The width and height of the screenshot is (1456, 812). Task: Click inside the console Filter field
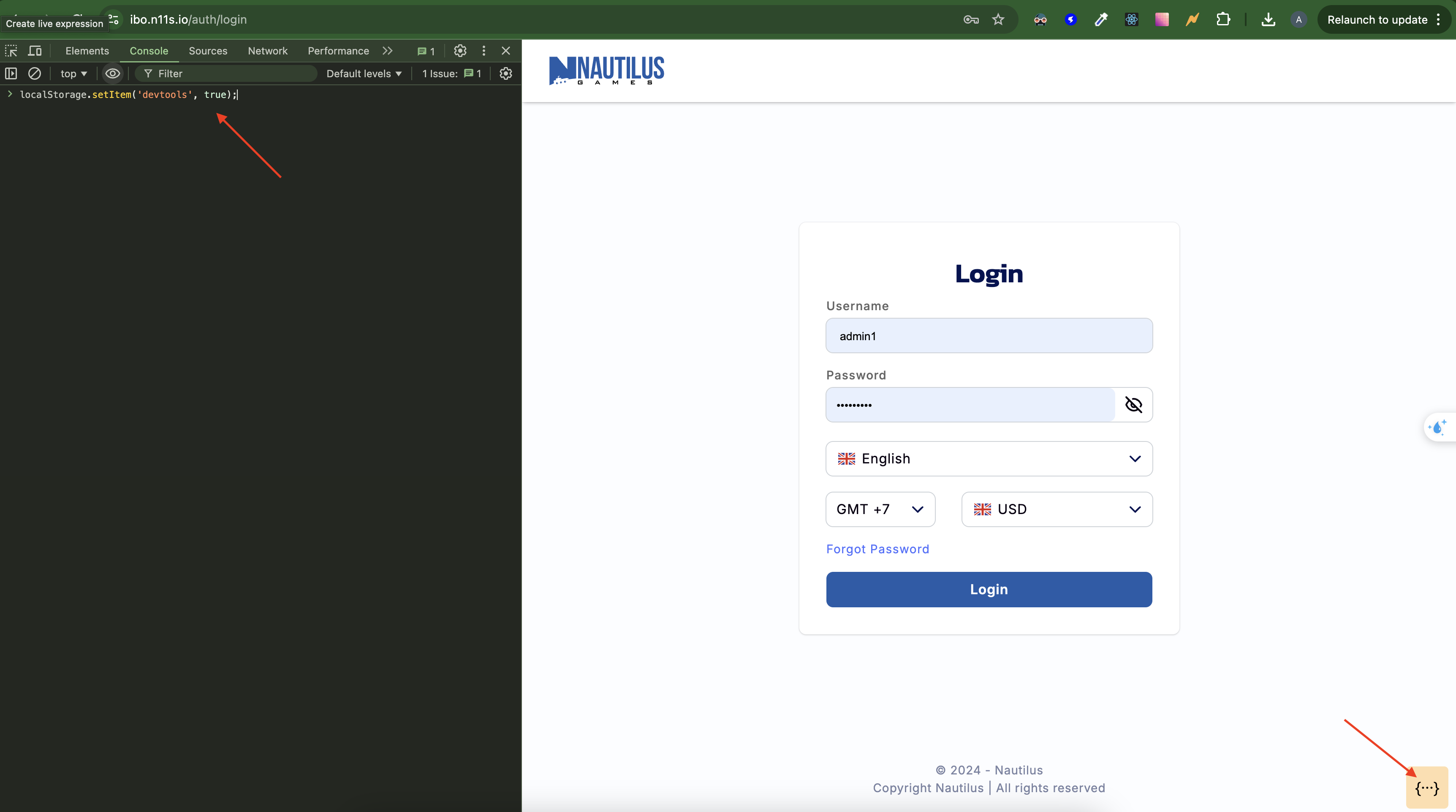[226, 73]
